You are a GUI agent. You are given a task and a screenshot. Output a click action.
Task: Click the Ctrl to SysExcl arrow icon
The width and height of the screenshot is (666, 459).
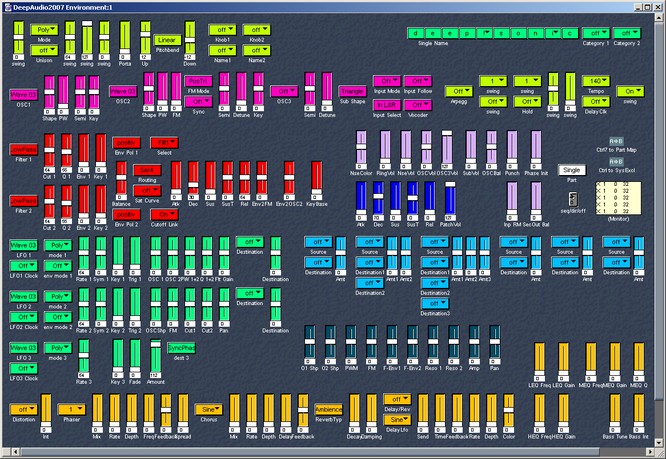point(616,162)
